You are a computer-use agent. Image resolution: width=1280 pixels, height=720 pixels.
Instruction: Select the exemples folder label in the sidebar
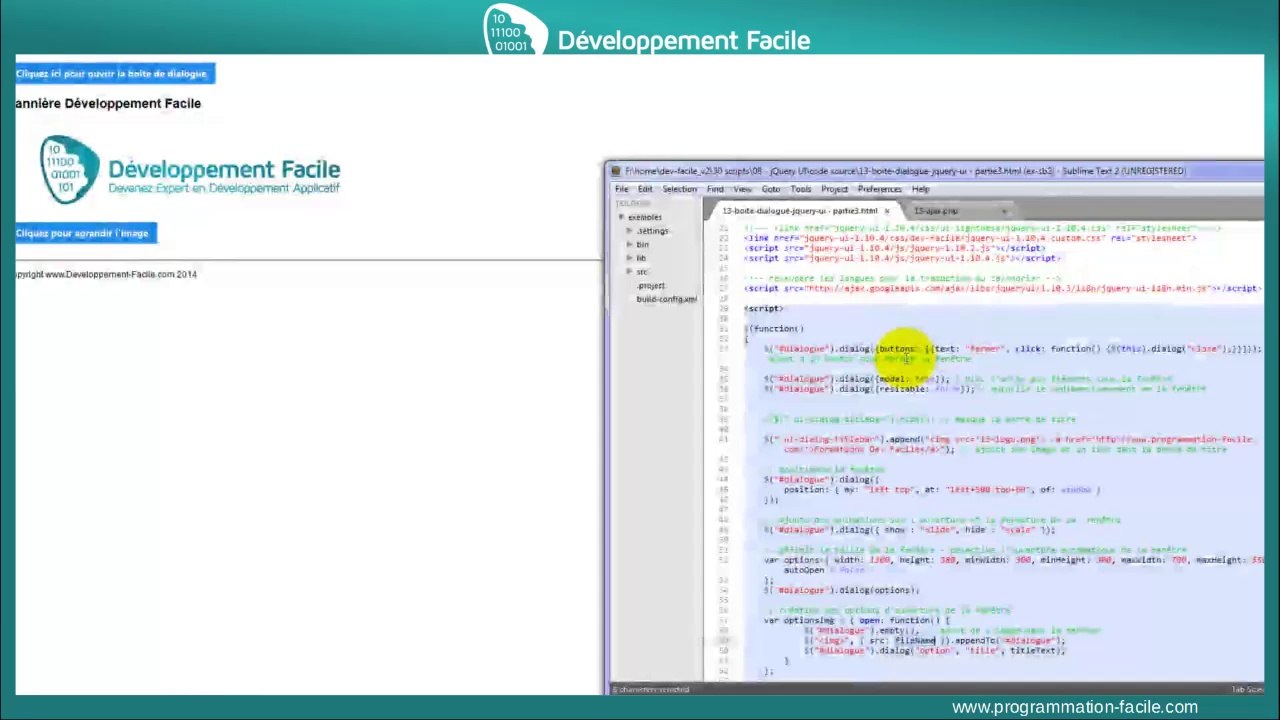click(645, 217)
